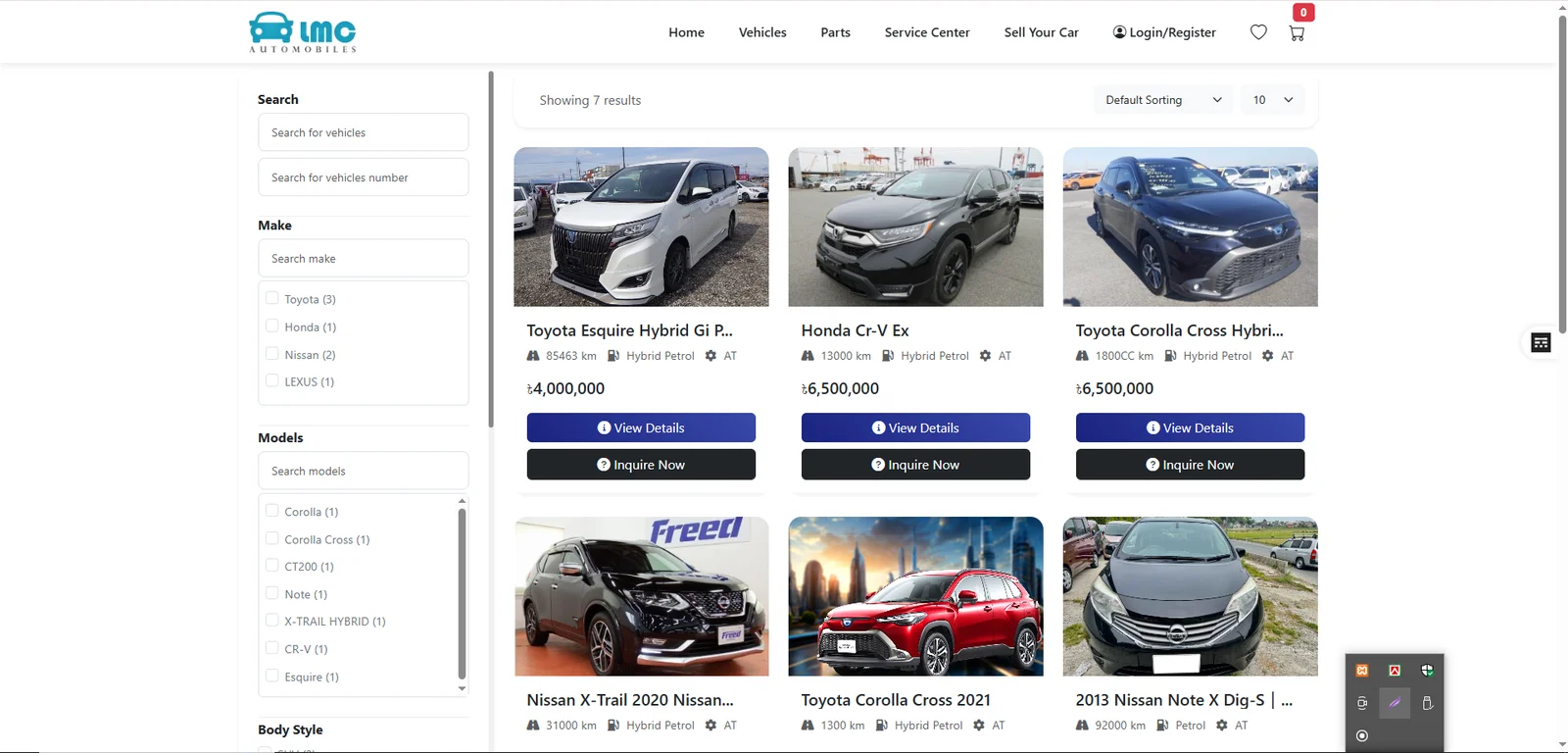
Task: Focus the Search make field
Action: tap(363, 258)
